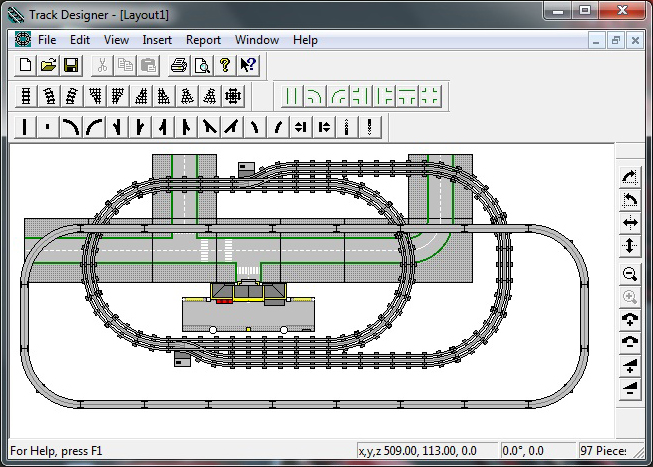Click the rotate clockwise arrow tool
This screenshot has width=653, height=467.
pyautogui.click(x=630, y=177)
